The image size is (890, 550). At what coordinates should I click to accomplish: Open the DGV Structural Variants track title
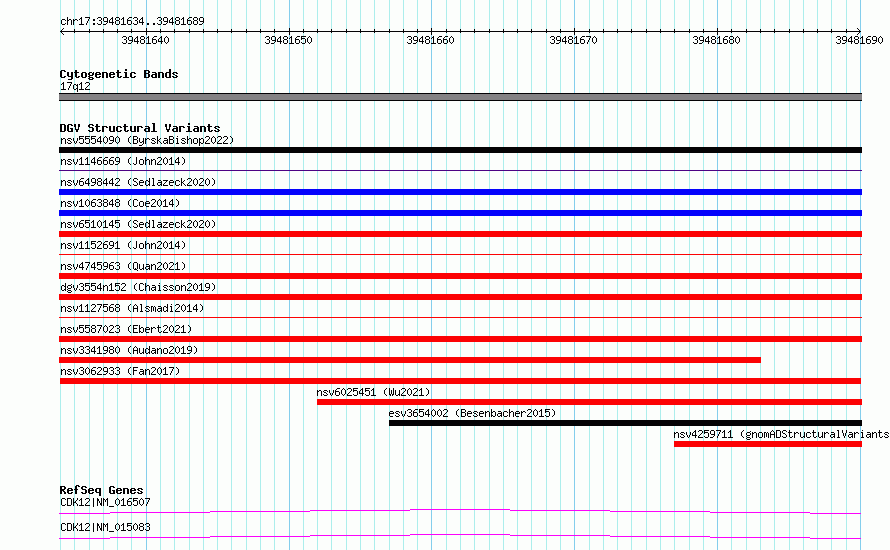[140, 128]
